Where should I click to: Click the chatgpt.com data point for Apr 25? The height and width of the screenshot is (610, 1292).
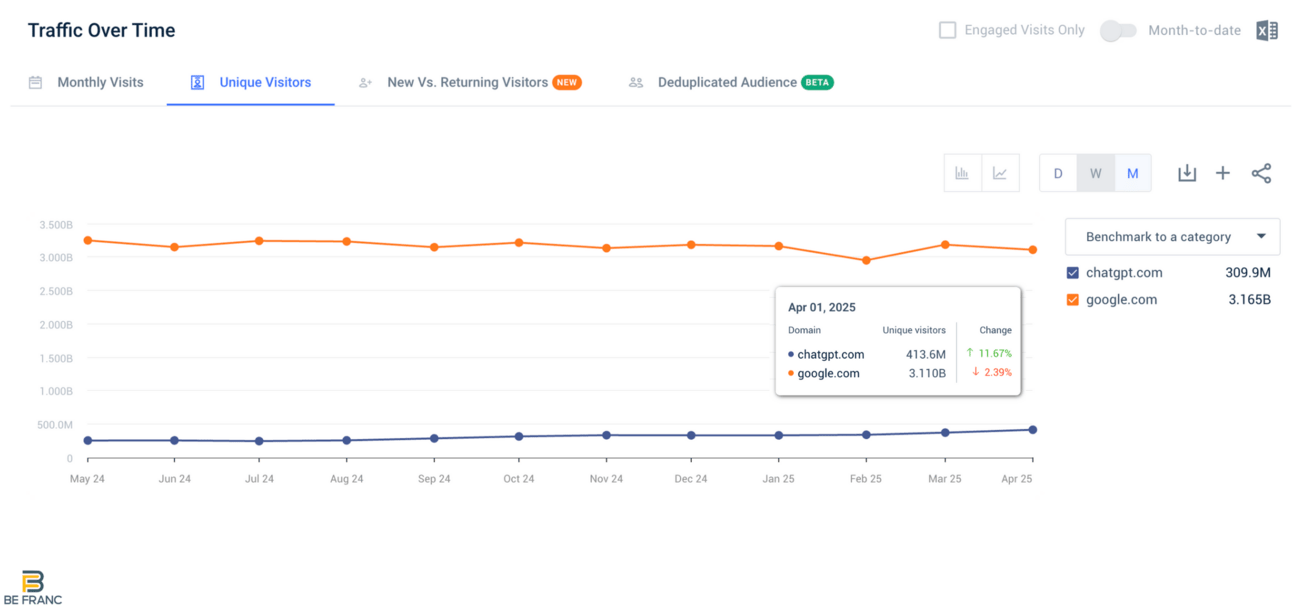pos(1032,430)
